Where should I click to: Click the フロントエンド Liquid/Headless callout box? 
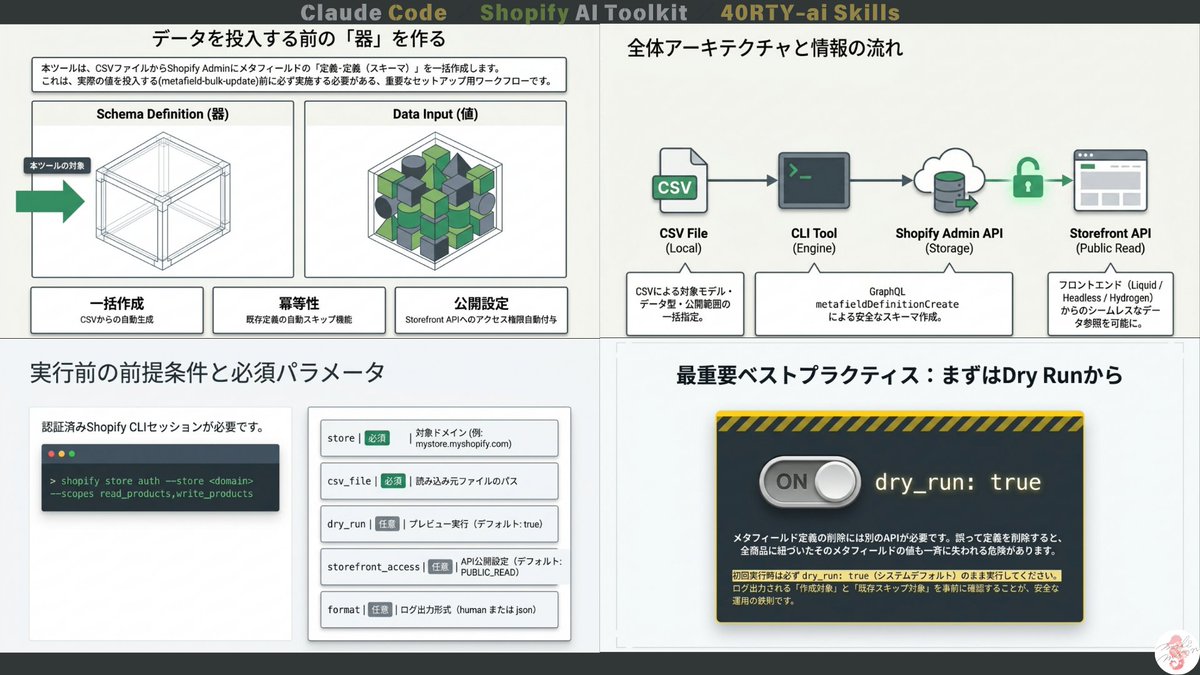click(x=1110, y=302)
